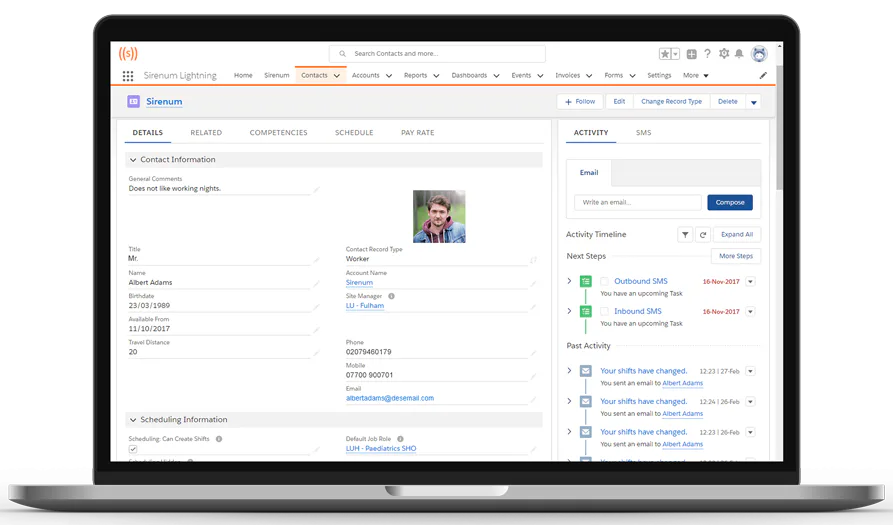
Task: Click the Expand All button
Action: click(x=737, y=235)
